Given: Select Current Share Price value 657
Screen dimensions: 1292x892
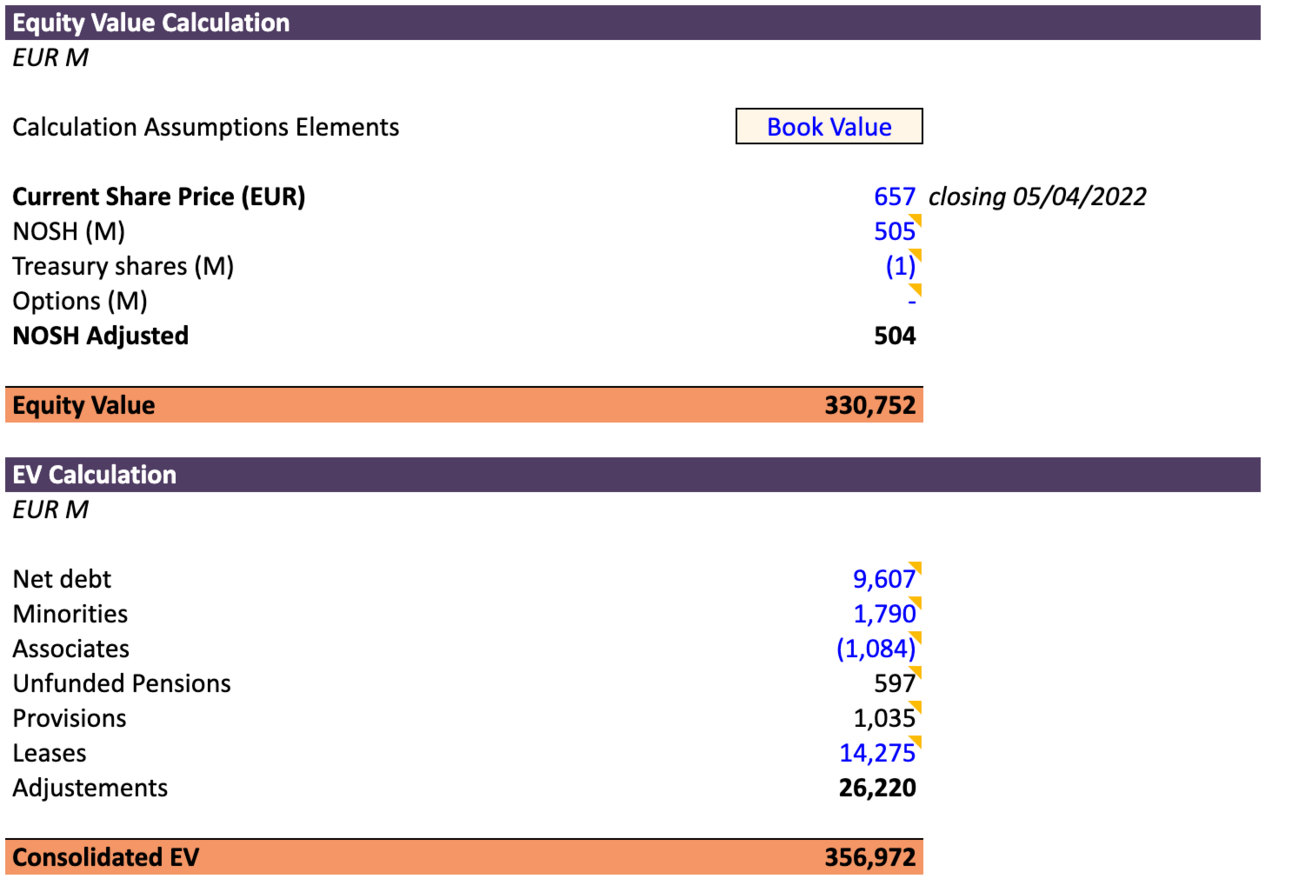Looking at the screenshot, I should coord(895,196).
